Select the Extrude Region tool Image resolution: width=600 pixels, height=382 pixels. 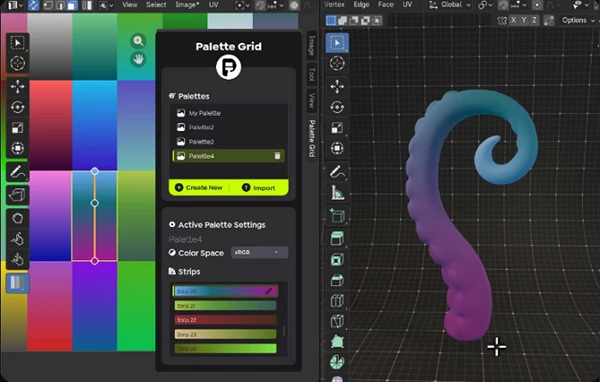[x=337, y=239]
